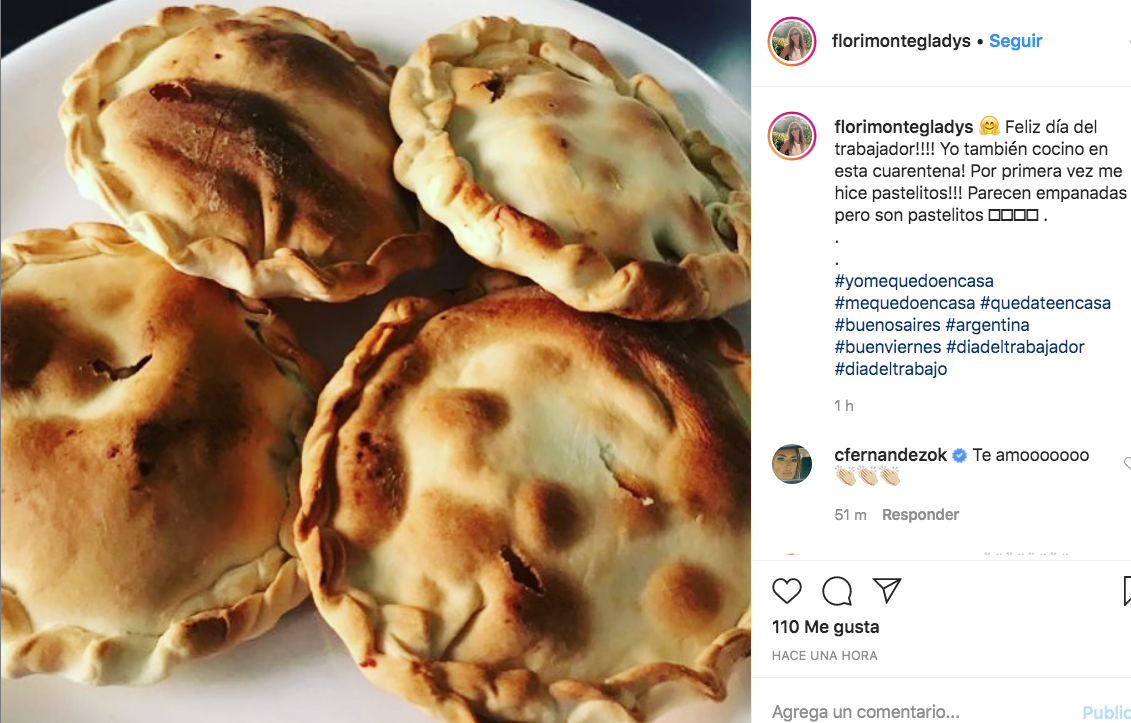The image size is (1131, 723).
Task: Open the florimontegladys header profile picture
Action: (x=792, y=41)
